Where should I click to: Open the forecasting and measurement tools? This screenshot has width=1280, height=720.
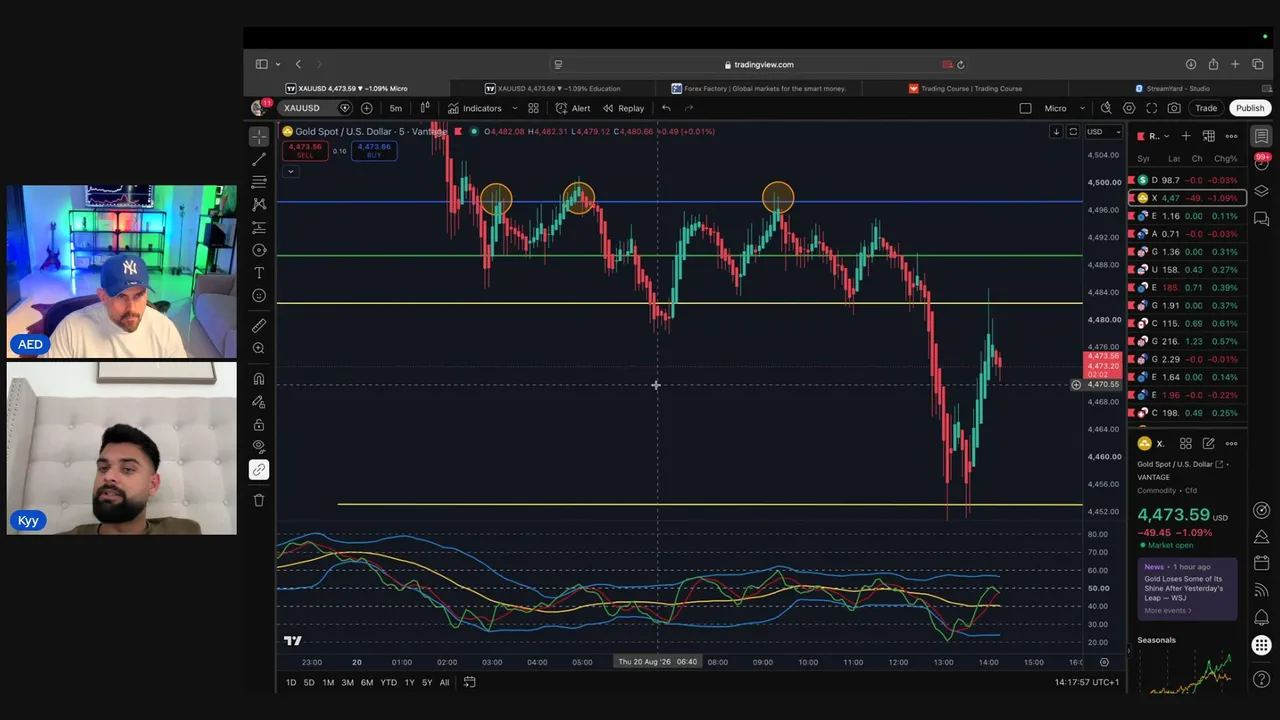pyautogui.click(x=259, y=227)
